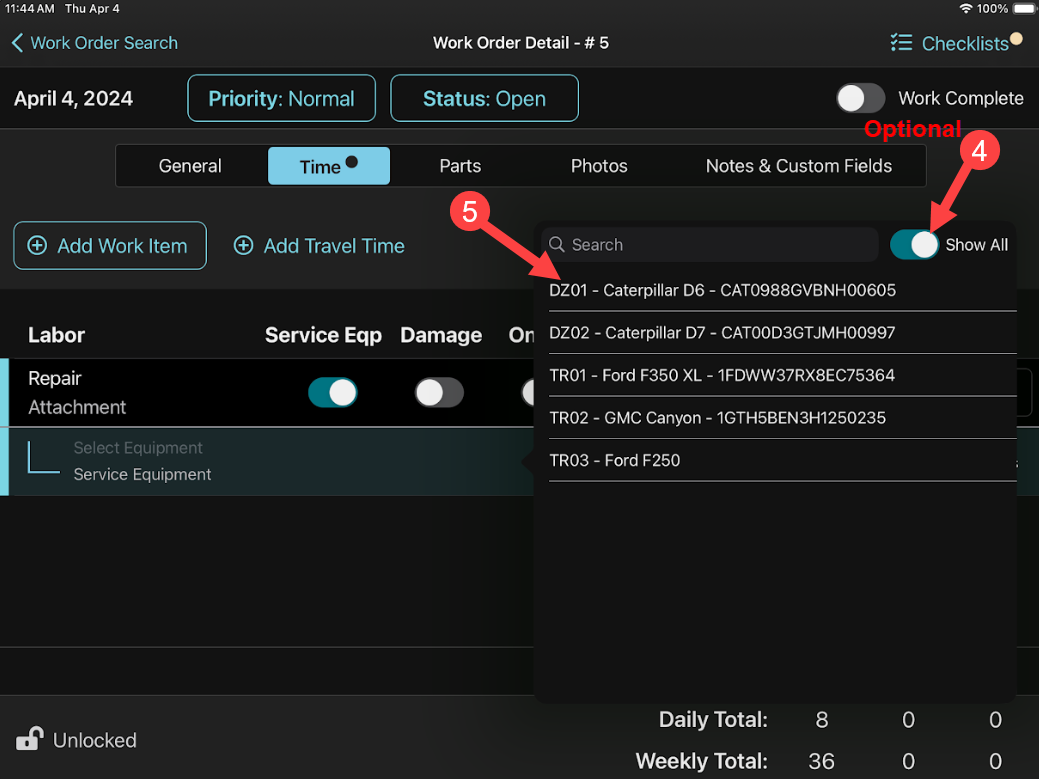
Task: Click the plus icon for Add Work Item
Action: pos(37,246)
